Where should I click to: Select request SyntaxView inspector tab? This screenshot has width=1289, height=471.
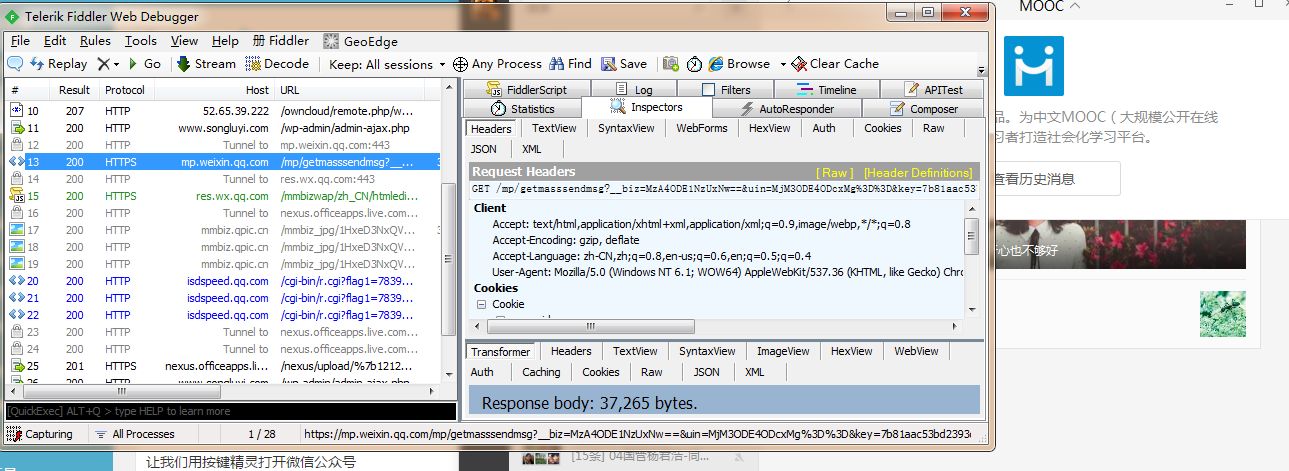tap(626, 128)
